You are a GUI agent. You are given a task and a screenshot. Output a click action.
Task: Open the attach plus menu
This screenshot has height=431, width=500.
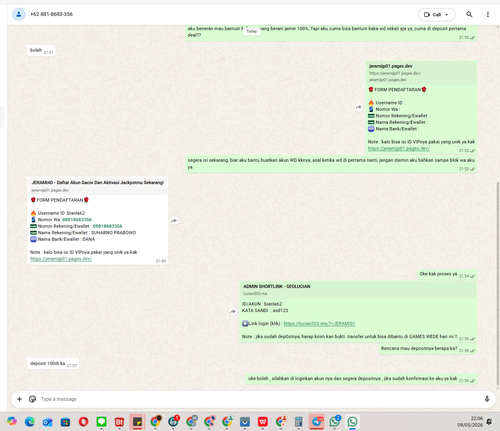coord(19,399)
